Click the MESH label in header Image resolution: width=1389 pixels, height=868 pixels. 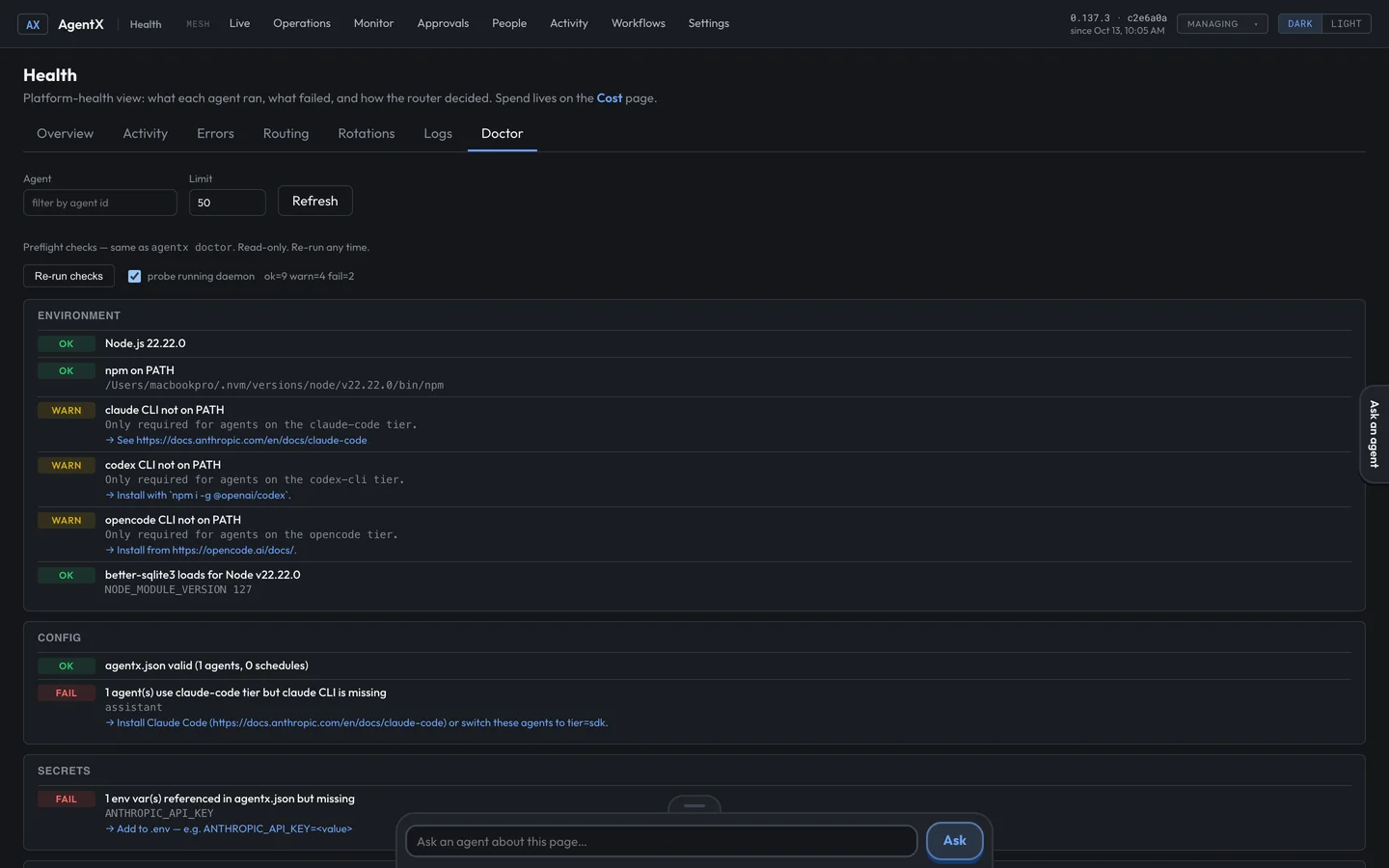[x=198, y=24]
